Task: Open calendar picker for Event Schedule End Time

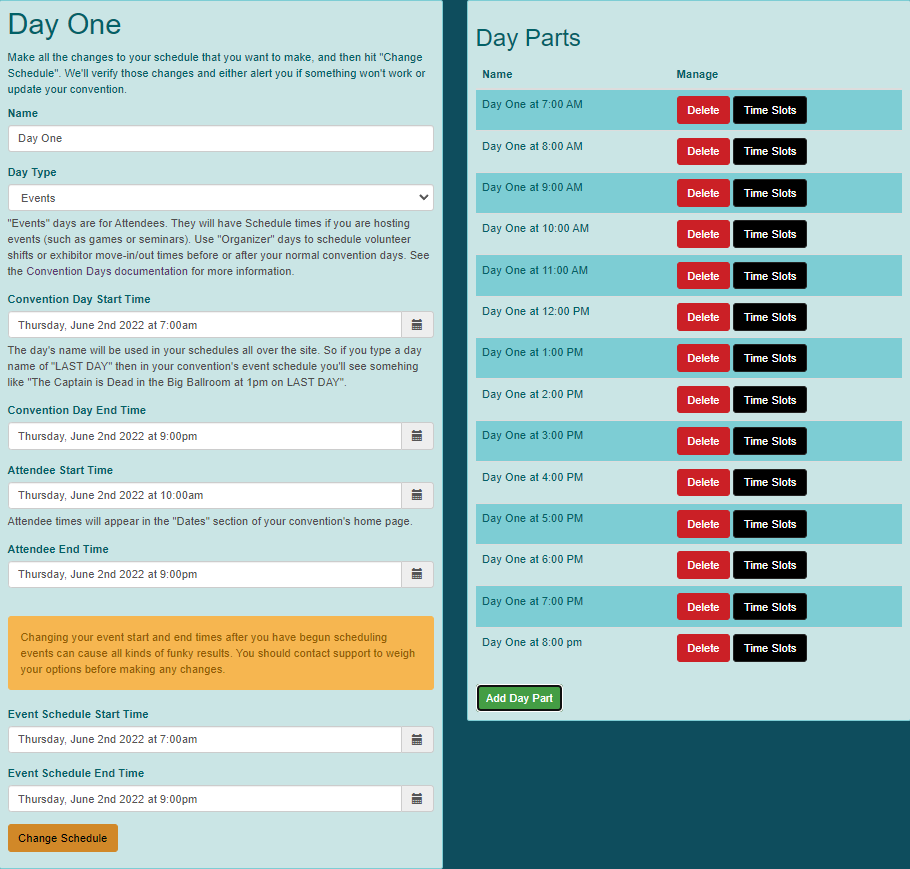Action: click(x=417, y=799)
